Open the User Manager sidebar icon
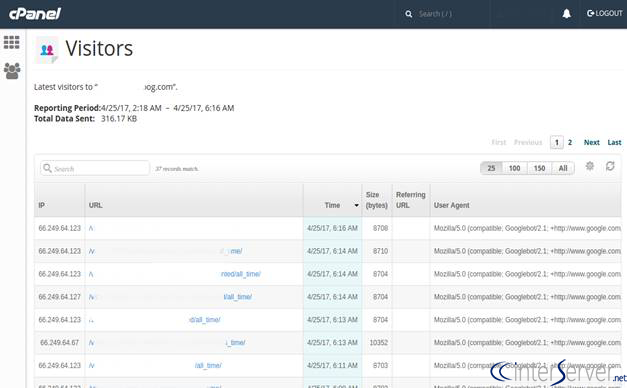Screen dimensions: 627x388 [12, 71]
